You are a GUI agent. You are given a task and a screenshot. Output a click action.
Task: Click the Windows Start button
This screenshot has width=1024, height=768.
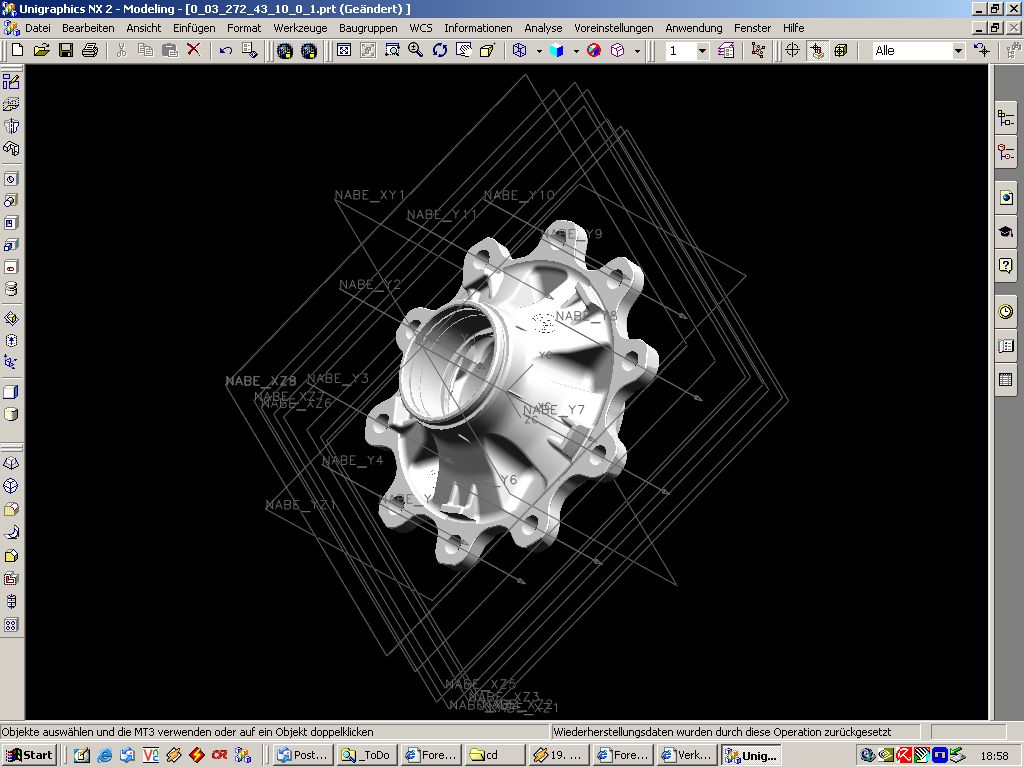coord(29,755)
